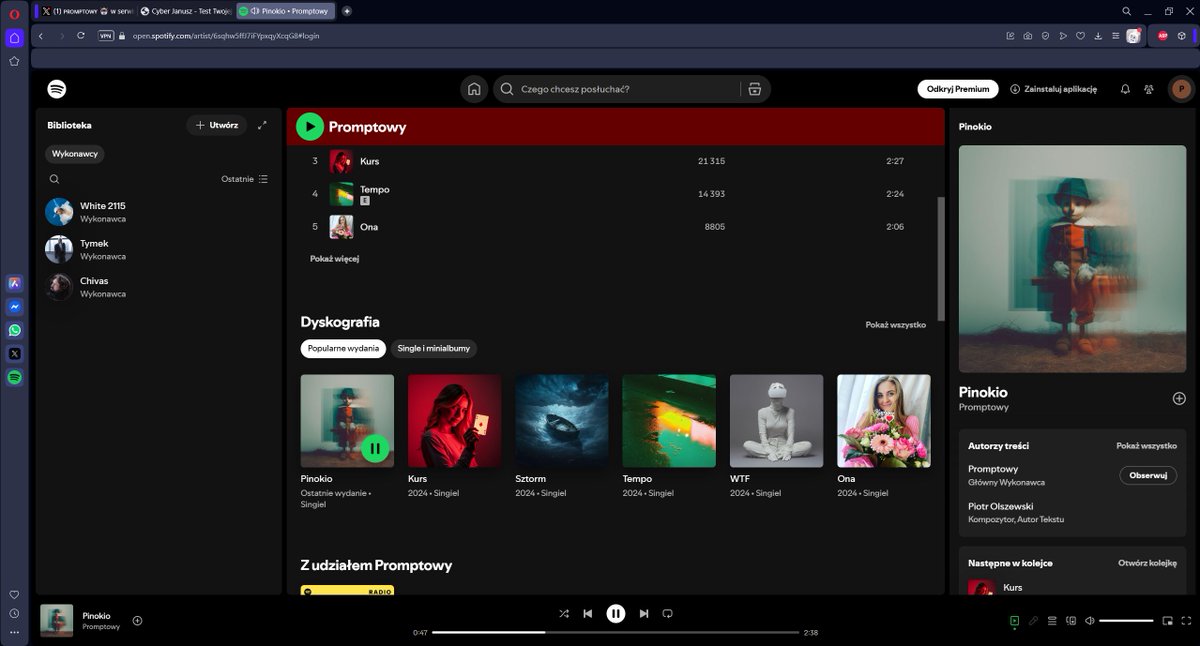Pause via green button on Pinokio album

375,449
